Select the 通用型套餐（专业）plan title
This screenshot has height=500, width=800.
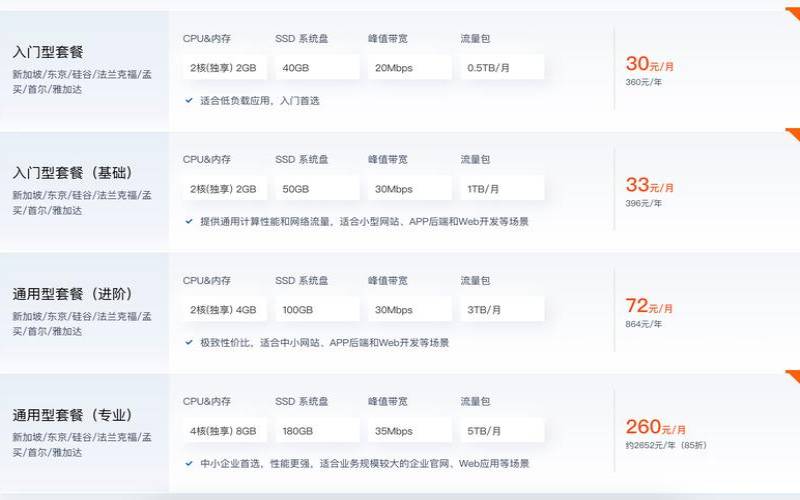[73, 414]
